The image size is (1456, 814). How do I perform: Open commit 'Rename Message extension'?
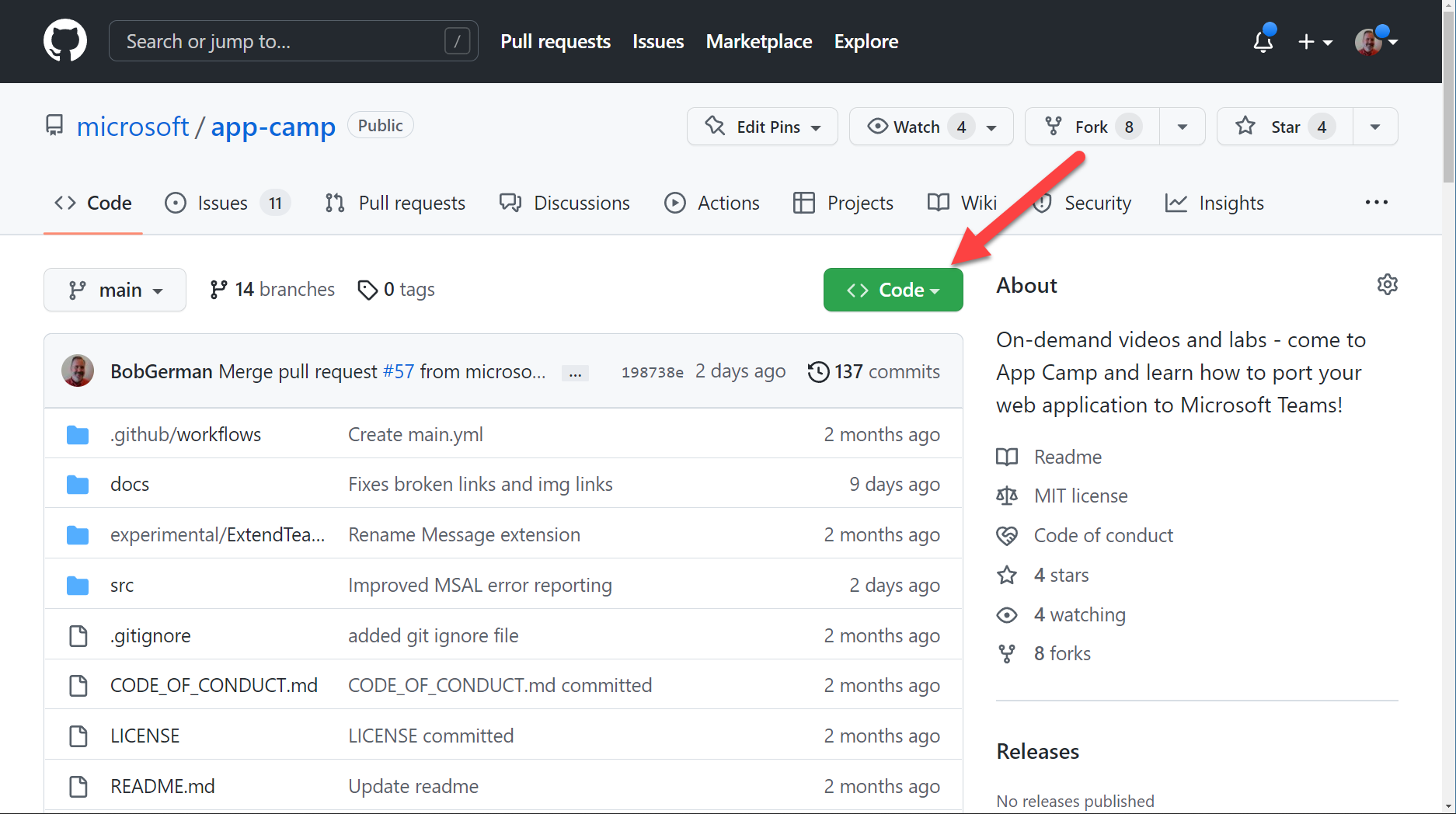pos(464,534)
